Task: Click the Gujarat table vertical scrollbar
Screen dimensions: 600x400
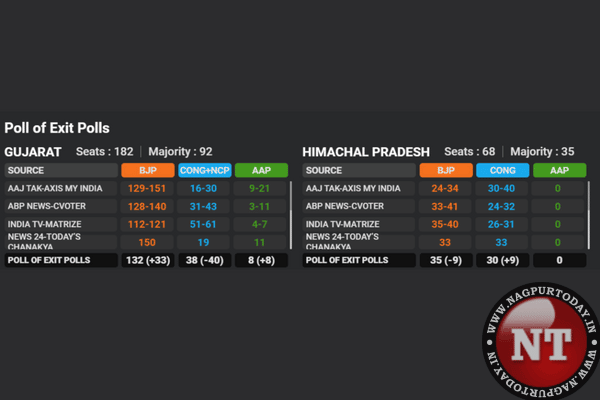Action: coord(291,215)
